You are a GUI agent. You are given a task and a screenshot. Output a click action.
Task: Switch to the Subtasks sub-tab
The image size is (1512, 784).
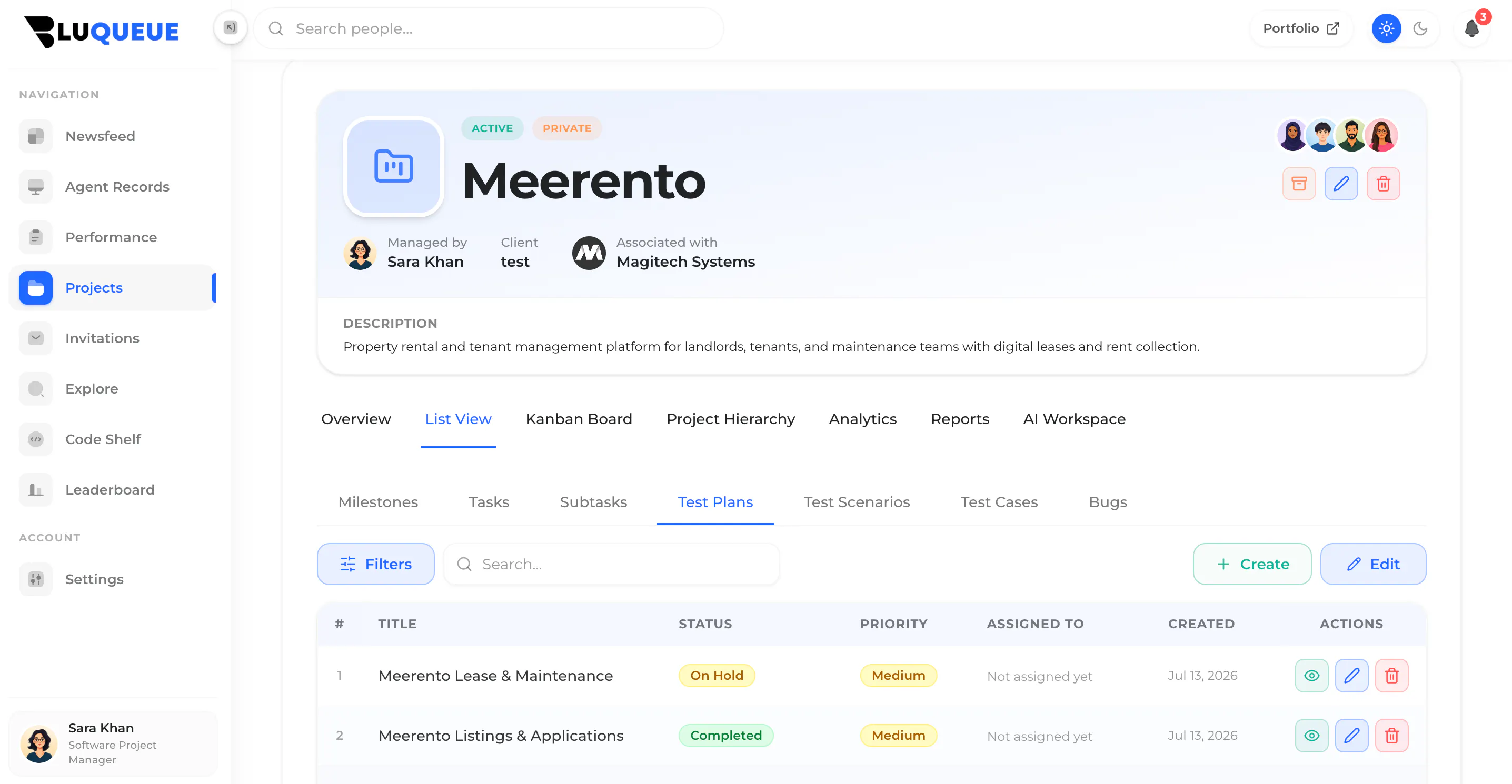point(593,502)
